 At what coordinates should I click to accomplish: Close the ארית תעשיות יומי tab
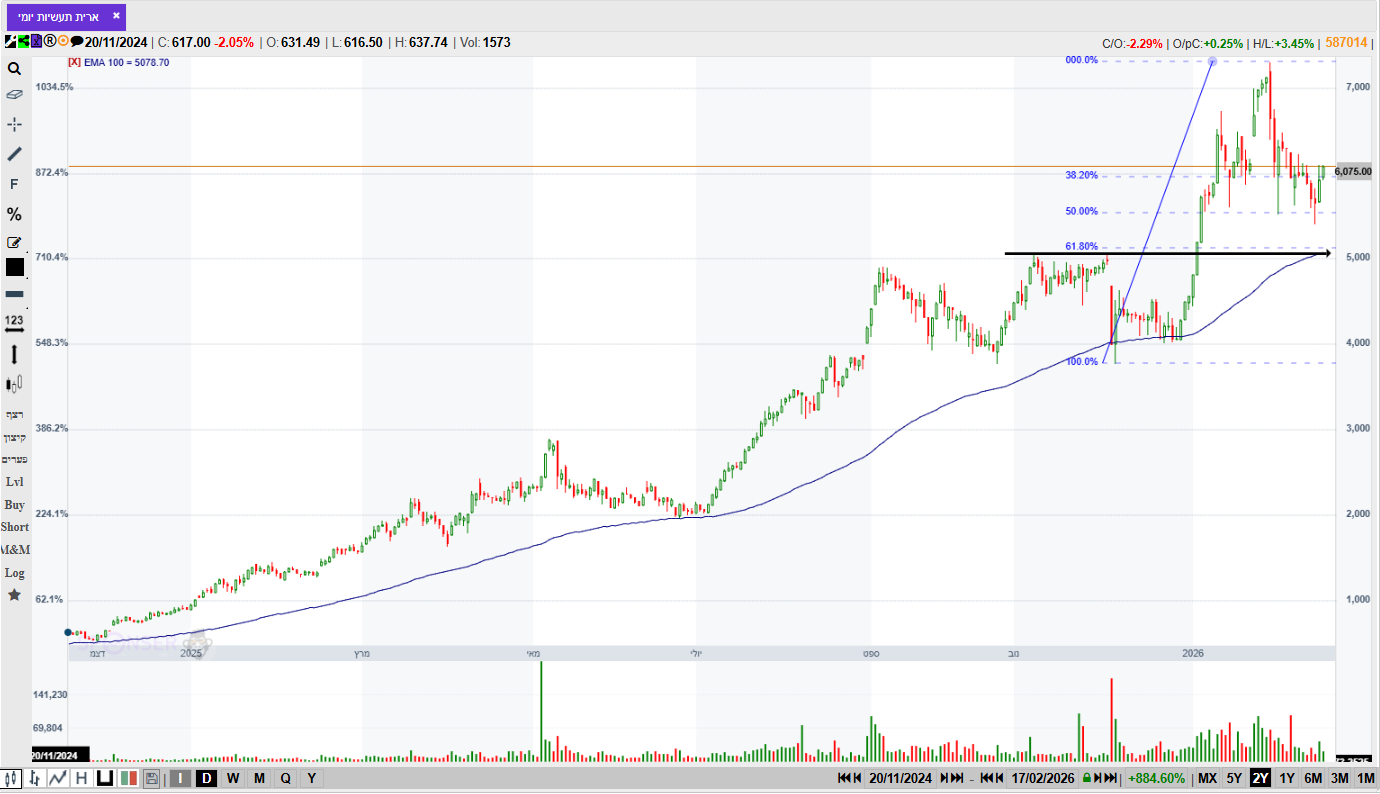pyautogui.click(x=116, y=16)
